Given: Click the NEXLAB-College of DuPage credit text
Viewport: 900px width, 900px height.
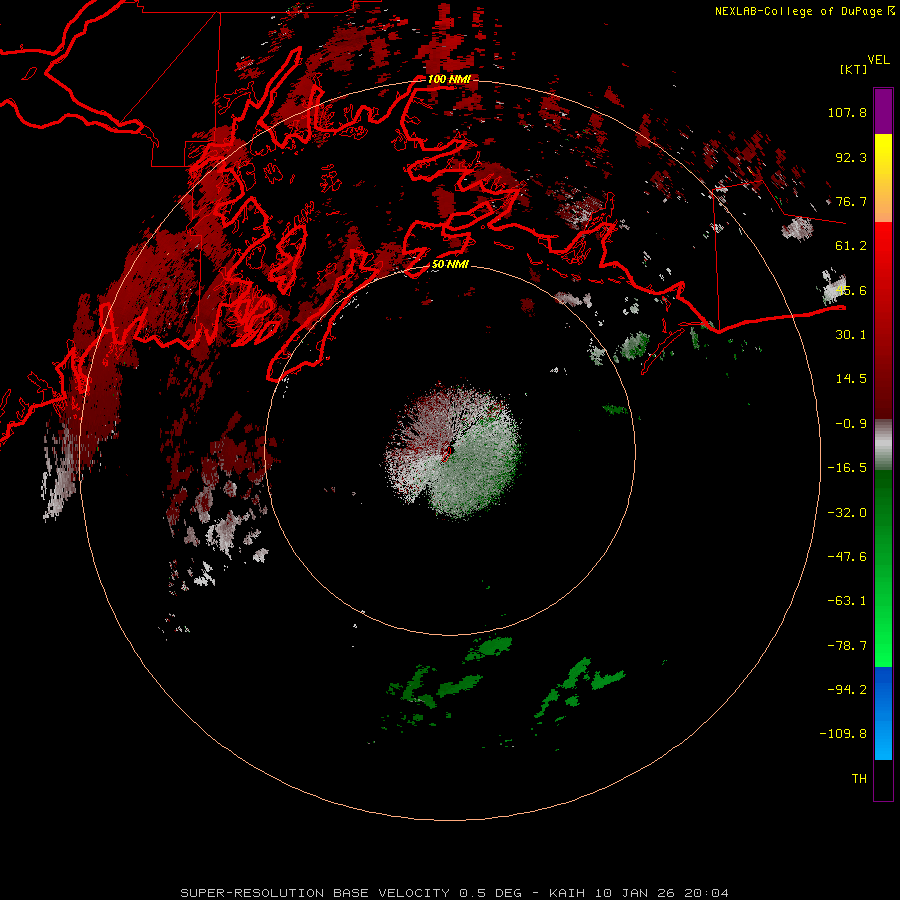Looking at the screenshot, I should 798,11.
